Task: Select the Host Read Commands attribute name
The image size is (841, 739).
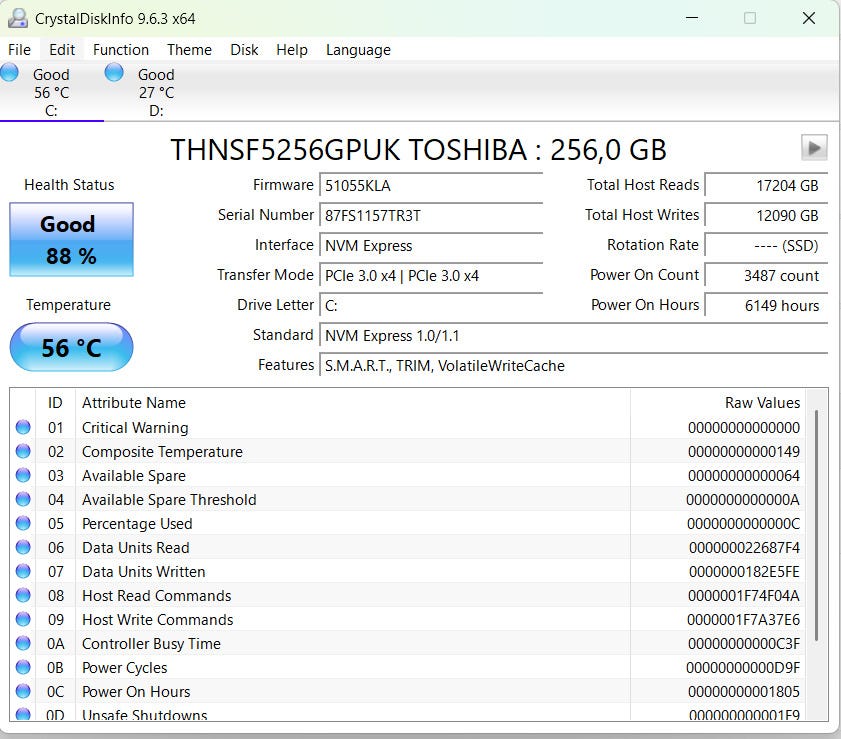Action: (x=157, y=596)
